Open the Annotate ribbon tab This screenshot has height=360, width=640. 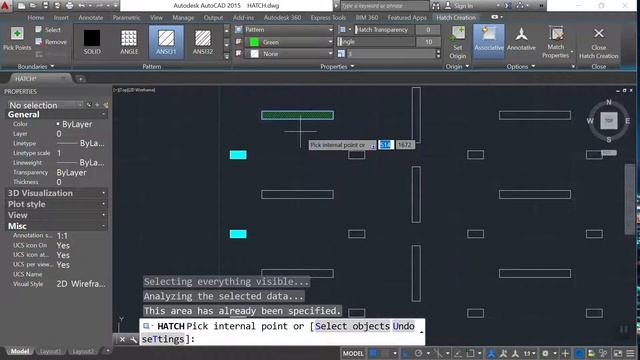pyautogui.click(x=91, y=18)
